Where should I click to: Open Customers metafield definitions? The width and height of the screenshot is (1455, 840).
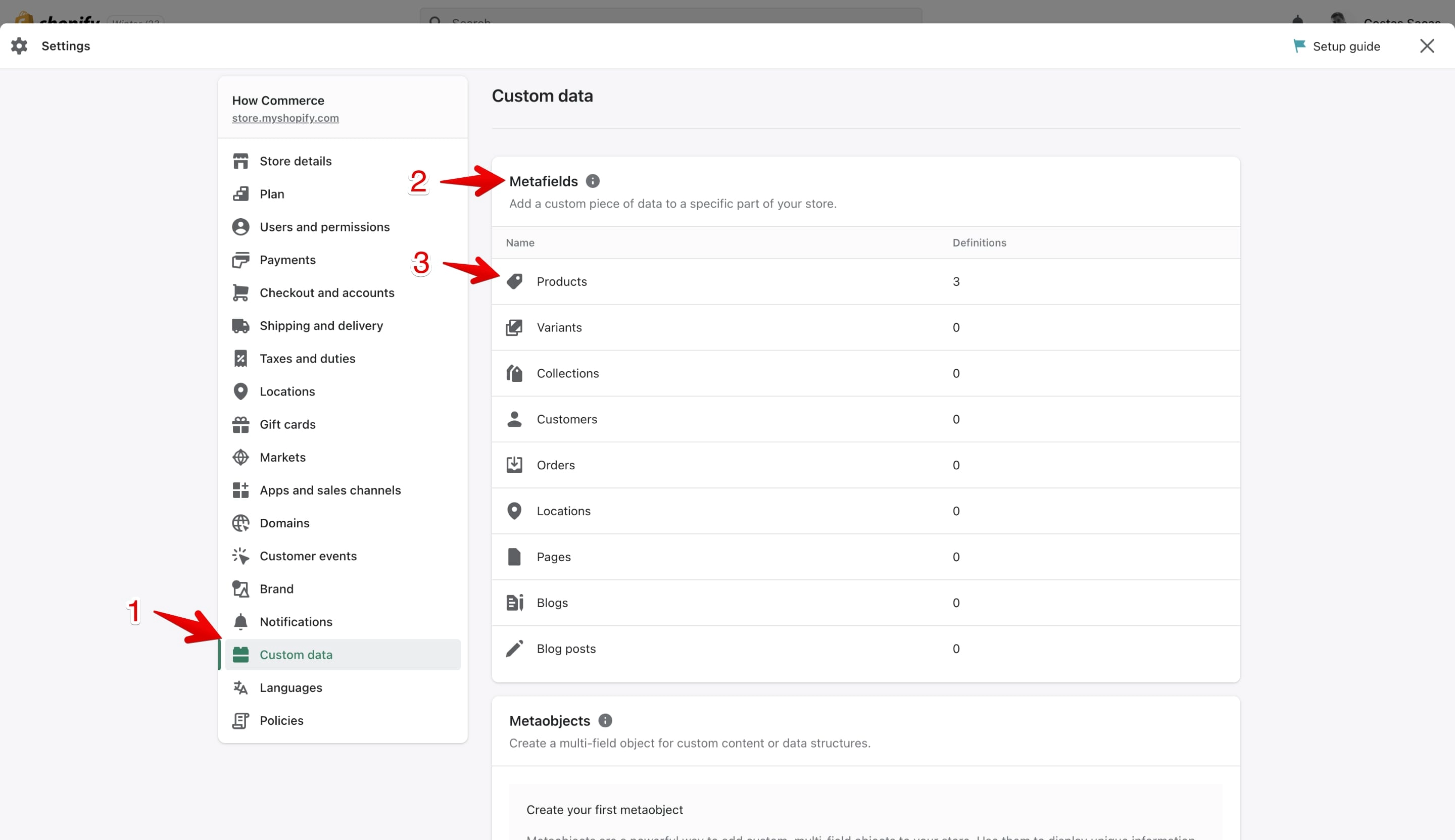pyautogui.click(x=865, y=419)
